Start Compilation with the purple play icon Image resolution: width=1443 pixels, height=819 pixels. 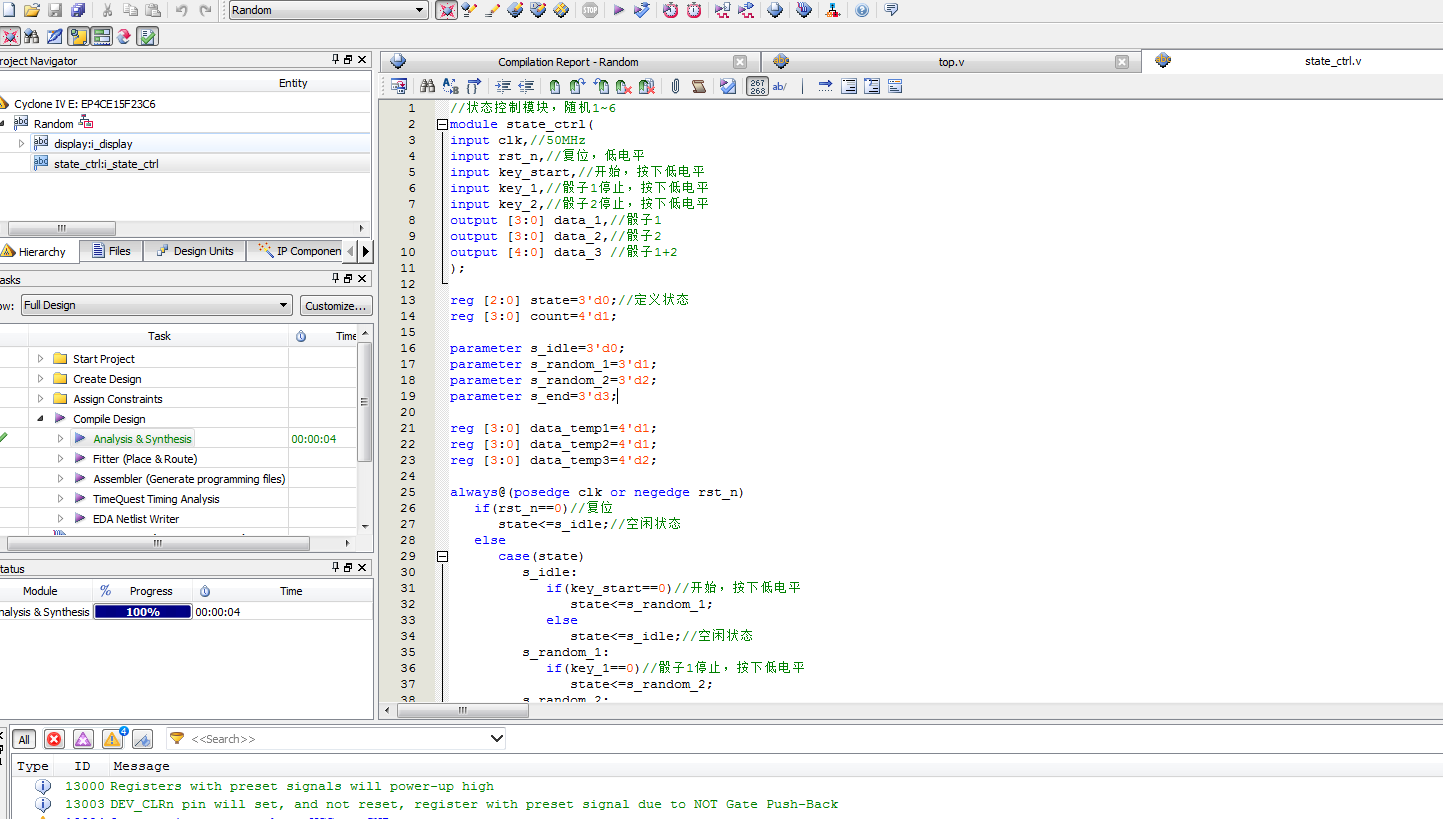click(x=618, y=10)
